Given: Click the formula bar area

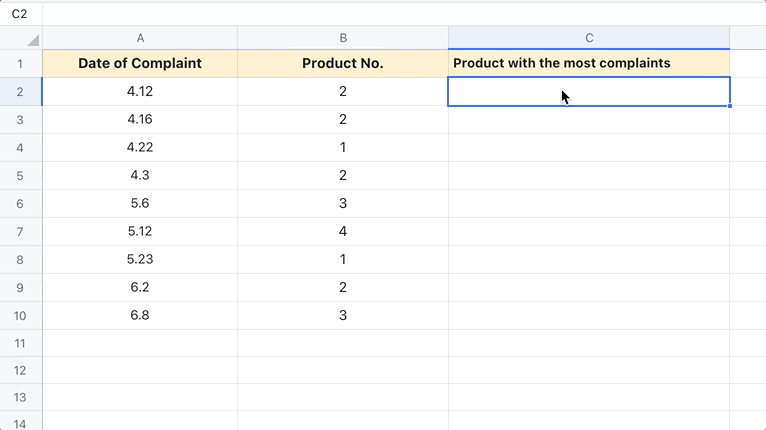Looking at the screenshot, I should [x=400, y=14].
